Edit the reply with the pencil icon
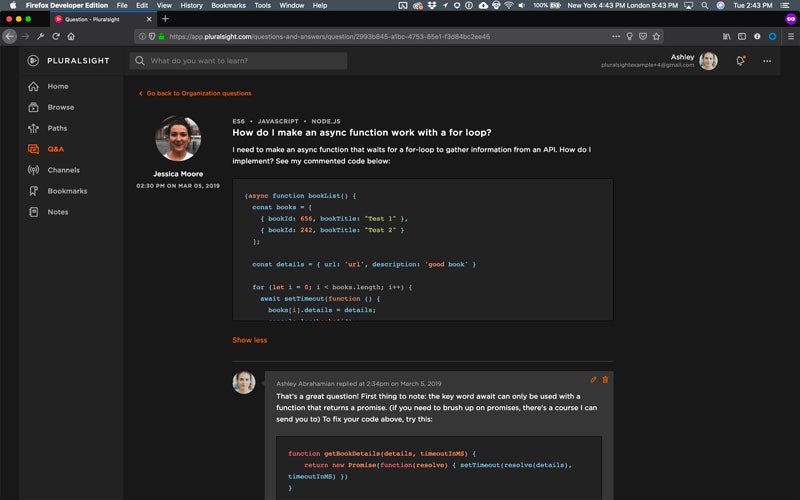800x500 pixels. point(593,380)
